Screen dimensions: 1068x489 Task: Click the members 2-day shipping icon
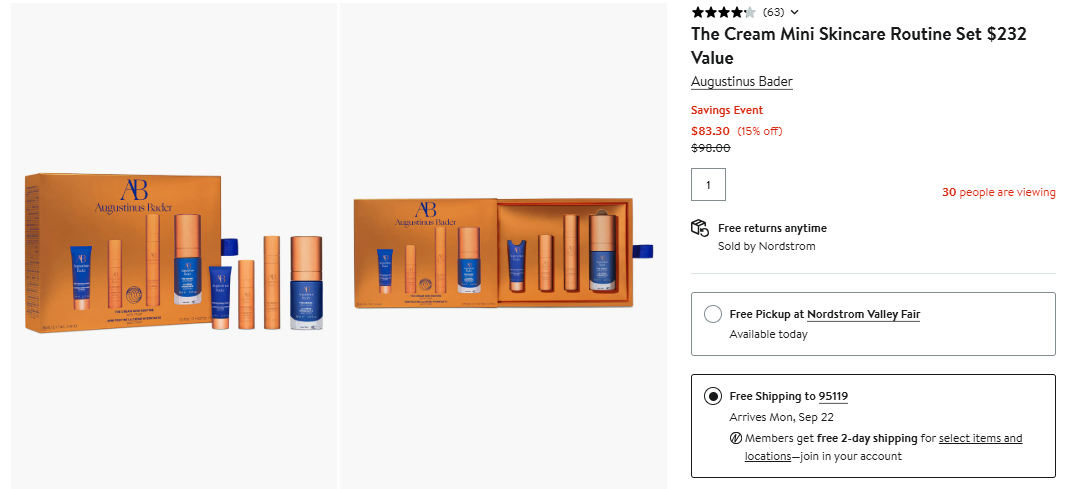736,438
